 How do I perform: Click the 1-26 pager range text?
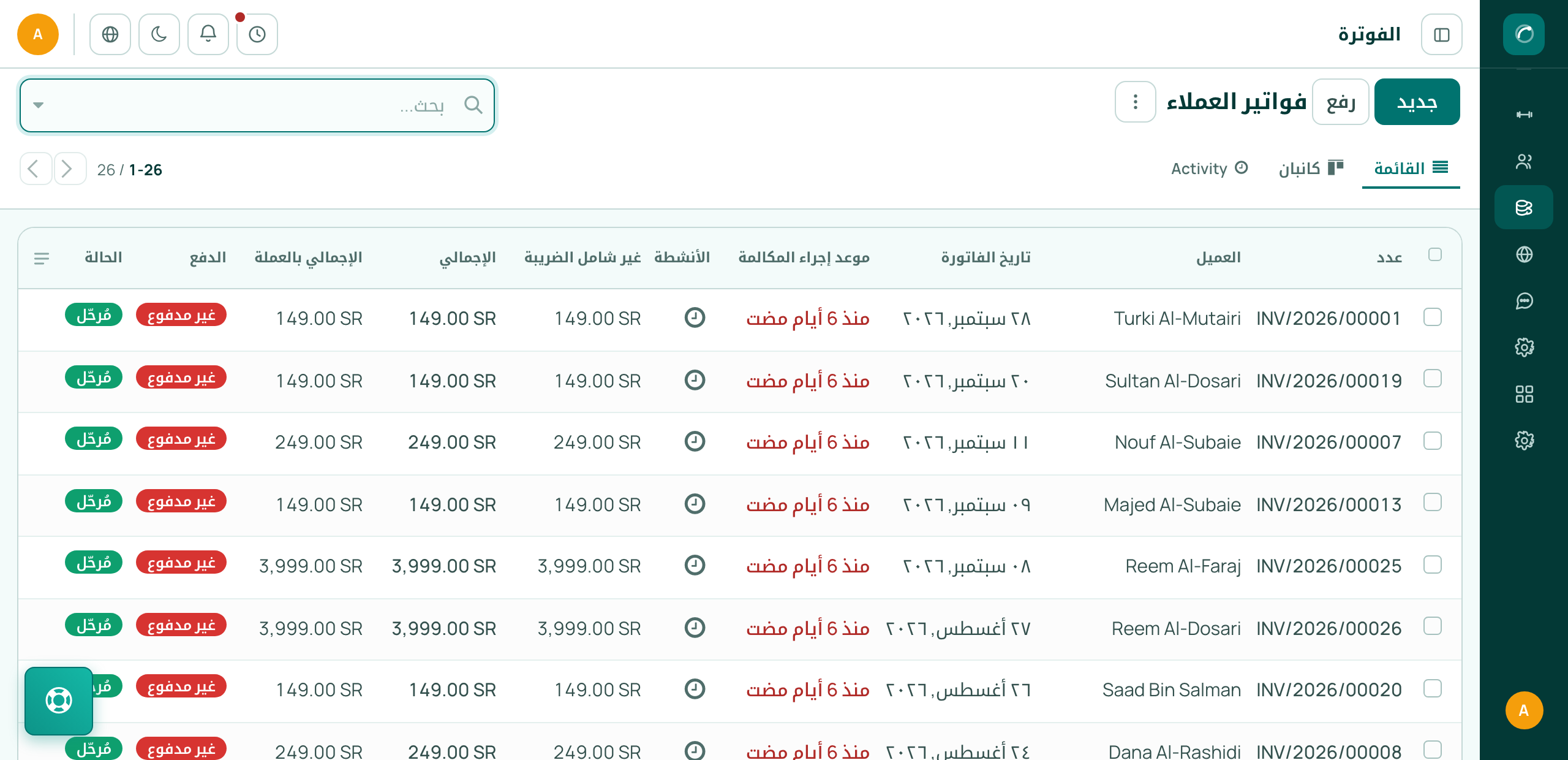tap(145, 170)
